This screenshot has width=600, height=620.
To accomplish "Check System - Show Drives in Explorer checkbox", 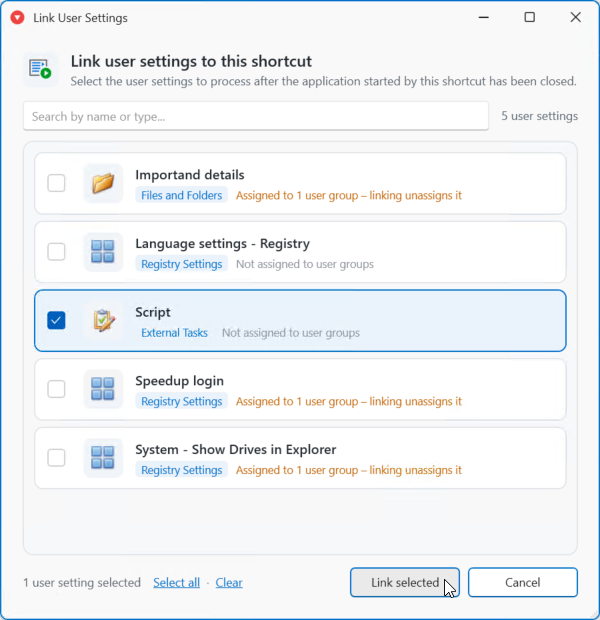I will (56, 458).
